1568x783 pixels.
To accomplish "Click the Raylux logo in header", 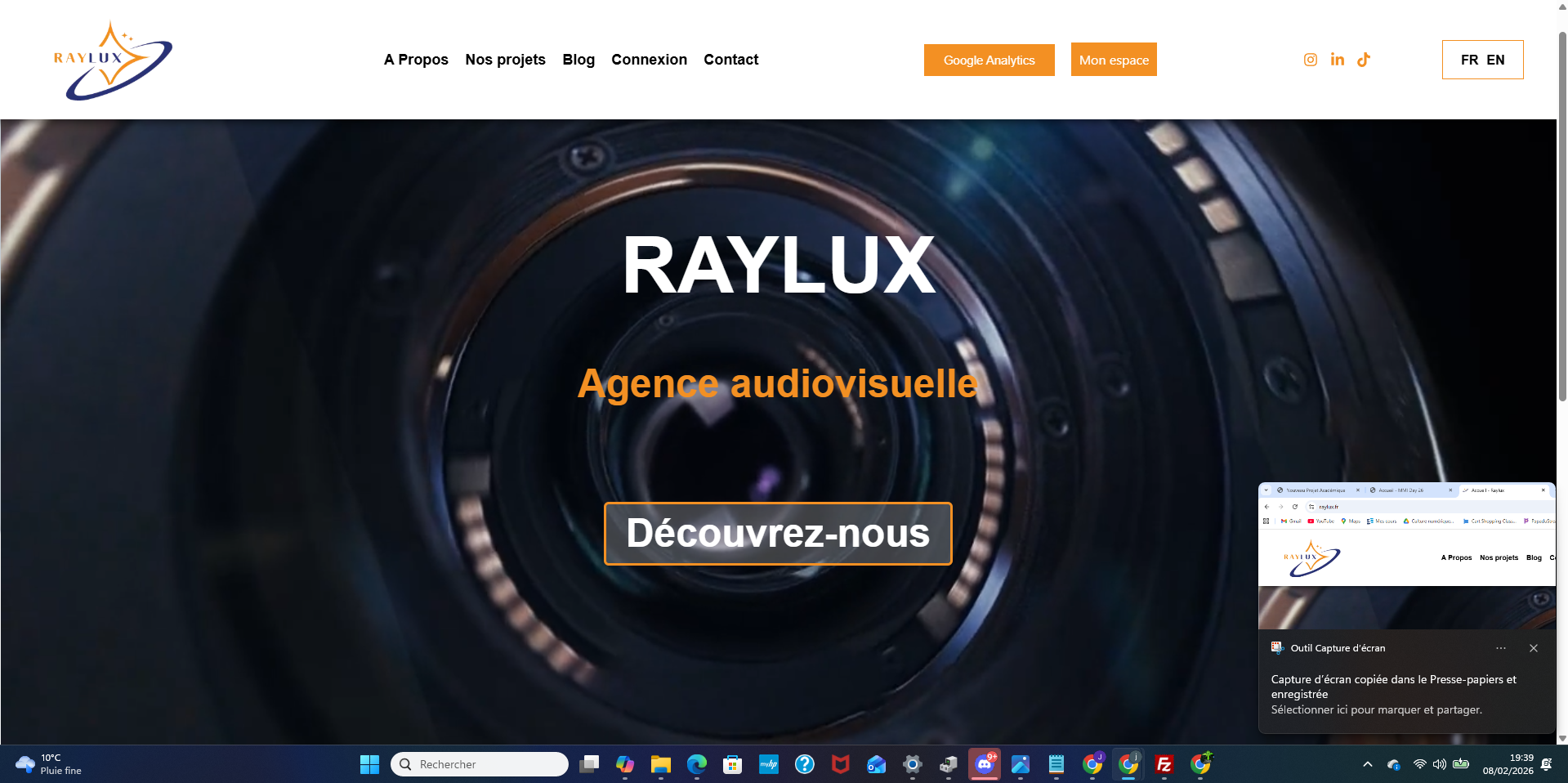I will tap(113, 60).
